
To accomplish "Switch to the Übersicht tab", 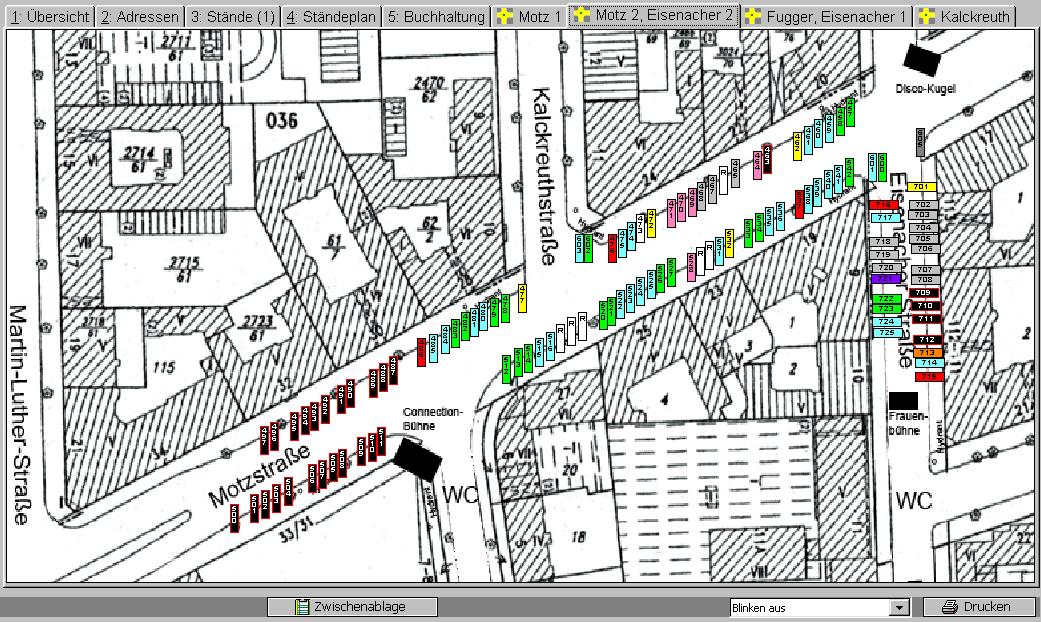I will coord(47,17).
